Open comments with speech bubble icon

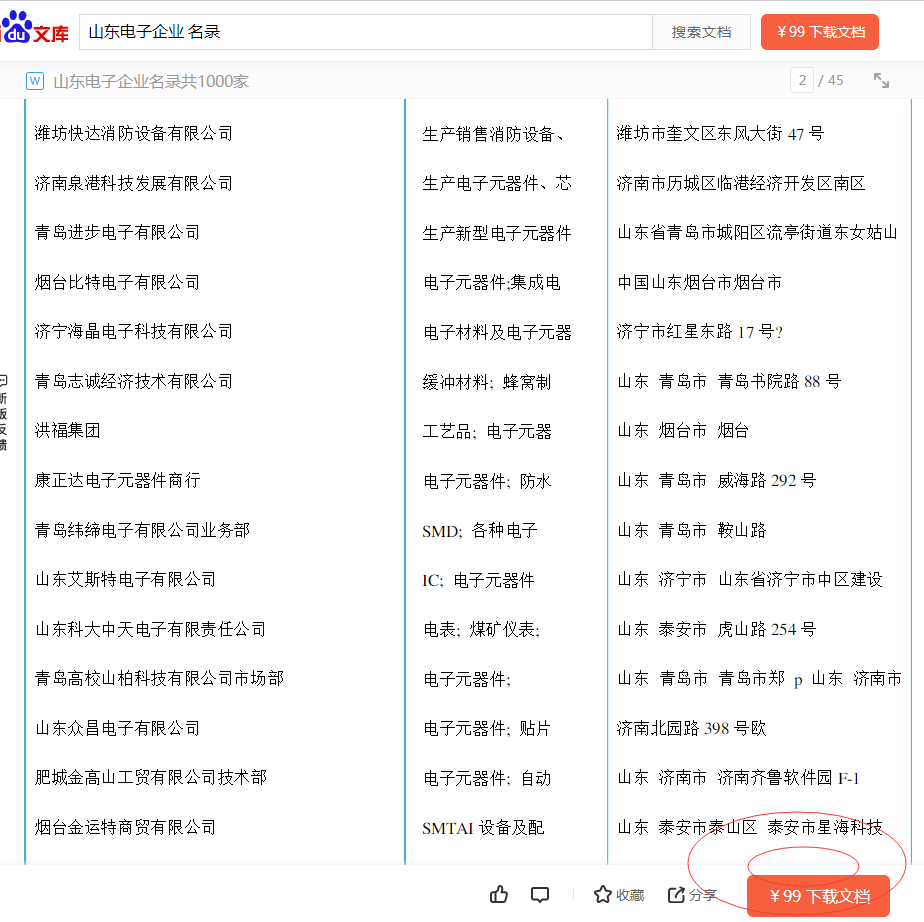(540, 895)
